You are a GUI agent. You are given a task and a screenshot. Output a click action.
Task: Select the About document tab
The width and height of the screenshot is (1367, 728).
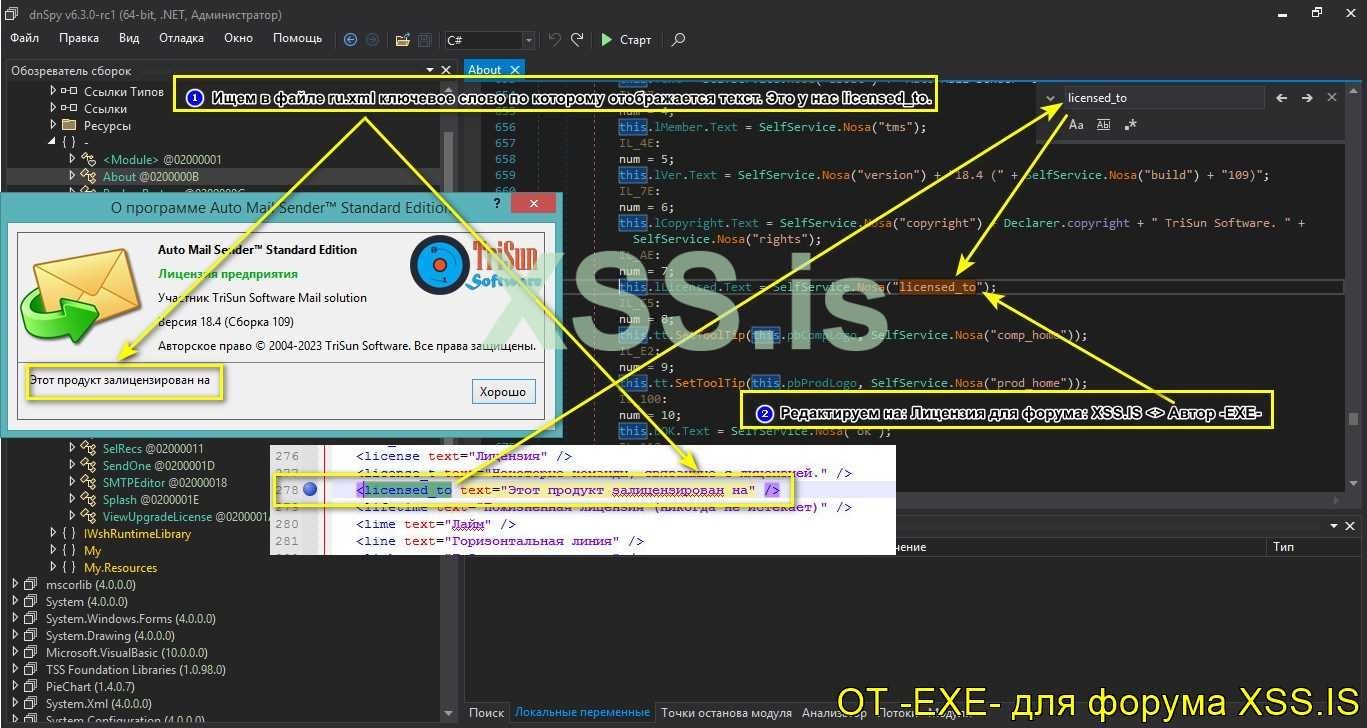(x=485, y=70)
